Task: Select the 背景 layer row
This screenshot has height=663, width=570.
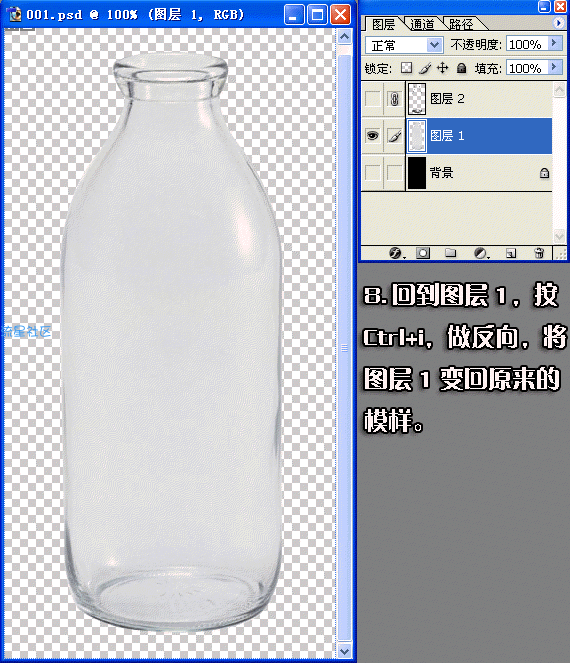Action: (479, 173)
